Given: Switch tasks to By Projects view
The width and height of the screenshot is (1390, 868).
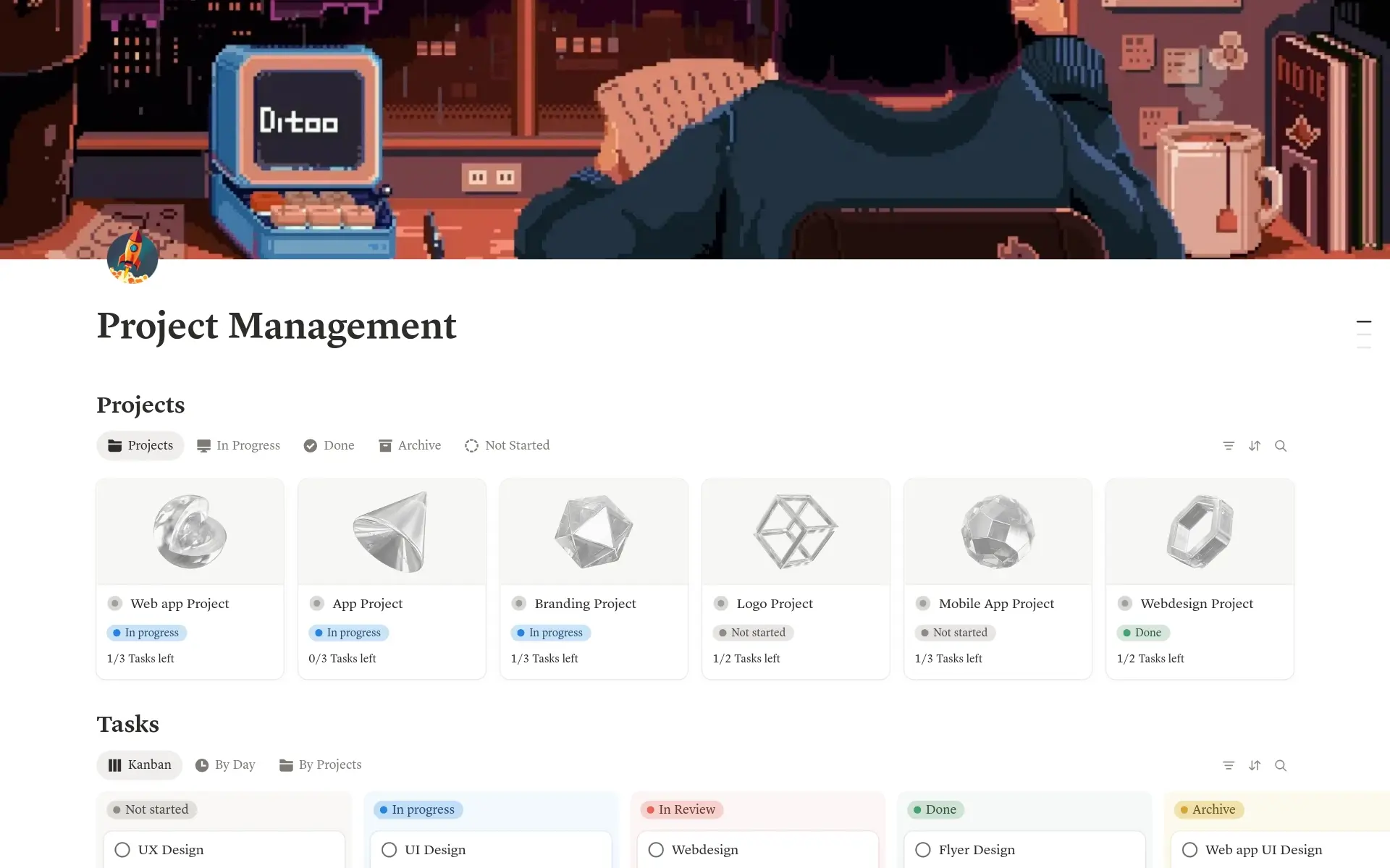Looking at the screenshot, I should 321,765.
